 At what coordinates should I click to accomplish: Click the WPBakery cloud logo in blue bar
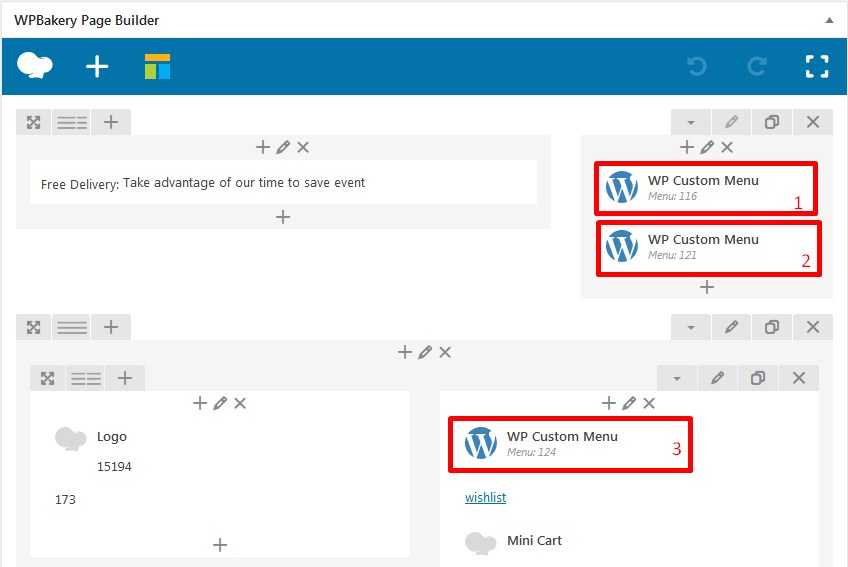pos(35,66)
